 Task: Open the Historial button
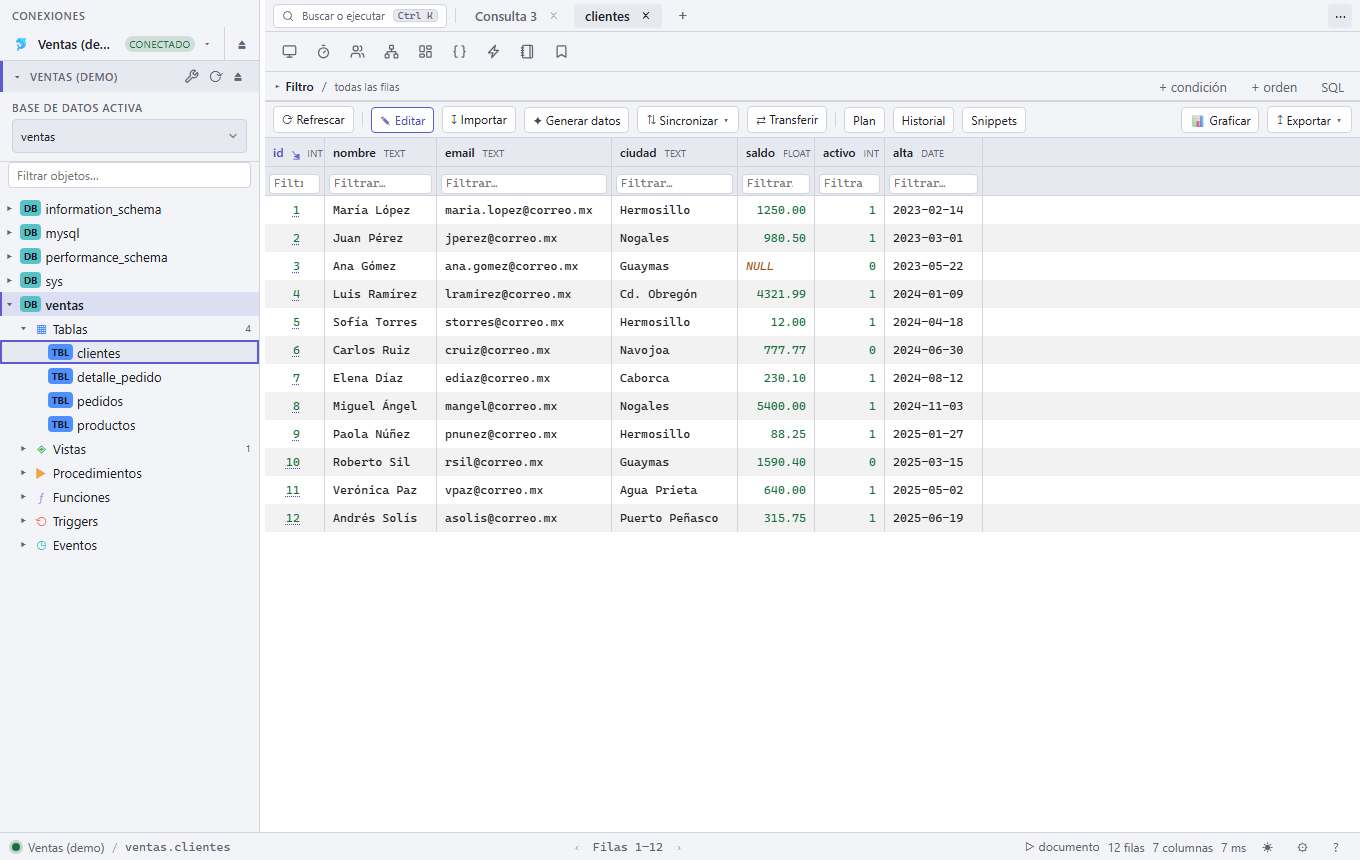click(x=923, y=120)
